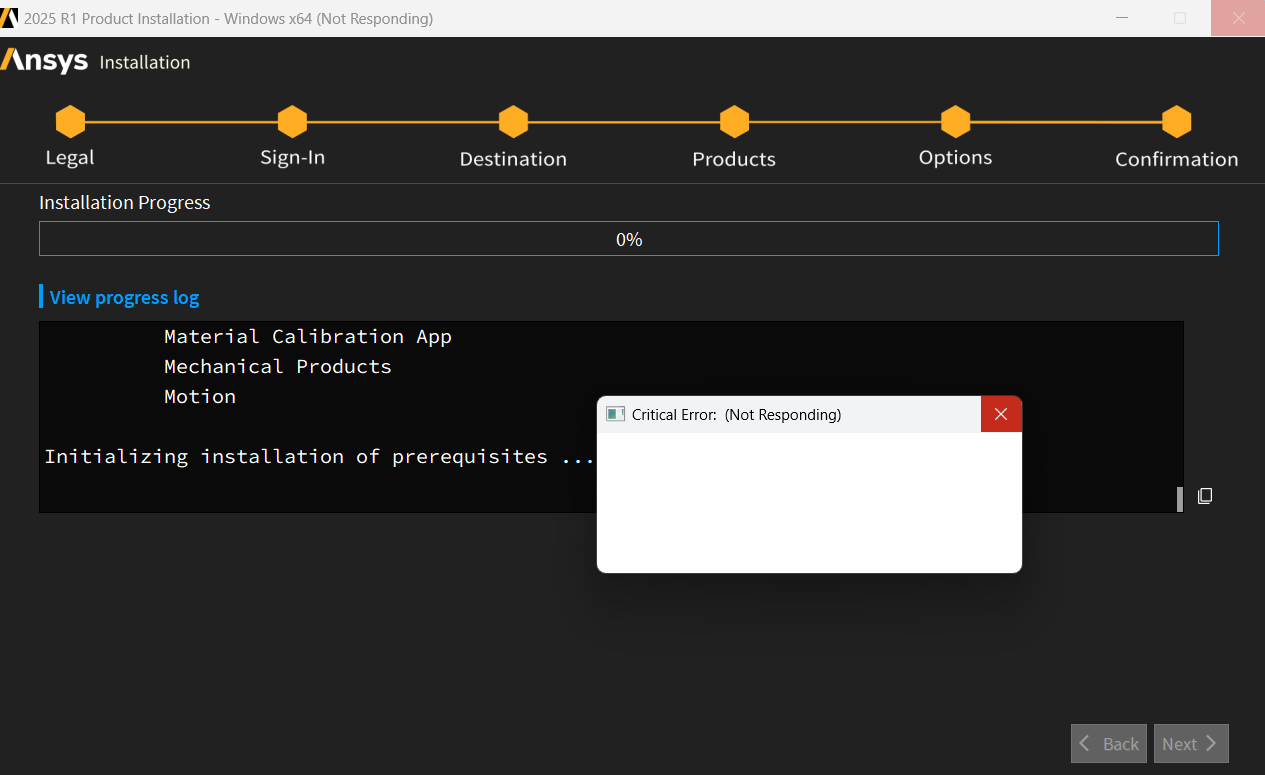The image size is (1265, 775).
Task: Go to the Confirmation step label
Action: point(1176,159)
